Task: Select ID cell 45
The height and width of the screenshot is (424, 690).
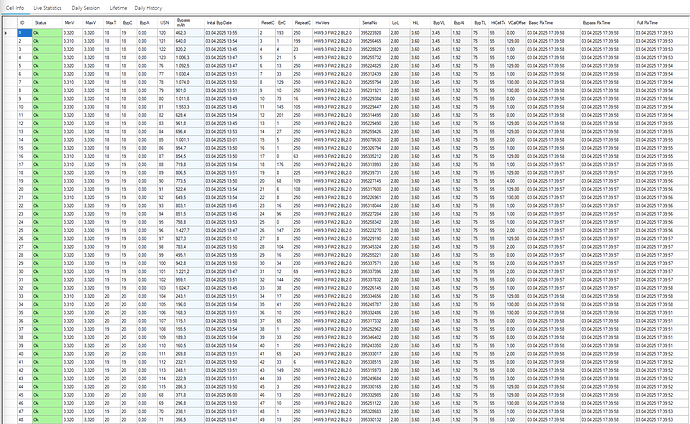Action: click(25, 395)
